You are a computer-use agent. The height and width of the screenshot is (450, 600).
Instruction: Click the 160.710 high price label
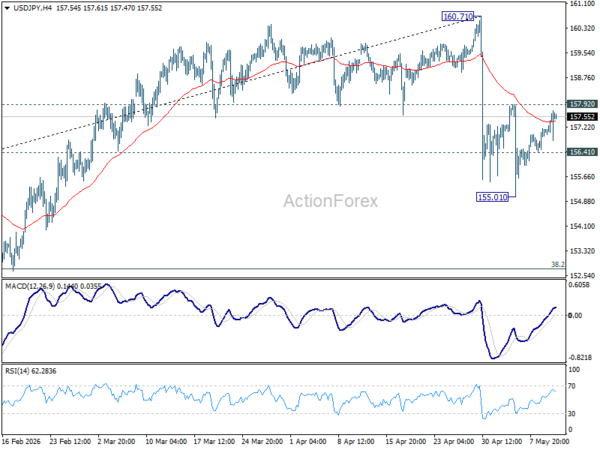pyautogui.click(x=458, y=16)
